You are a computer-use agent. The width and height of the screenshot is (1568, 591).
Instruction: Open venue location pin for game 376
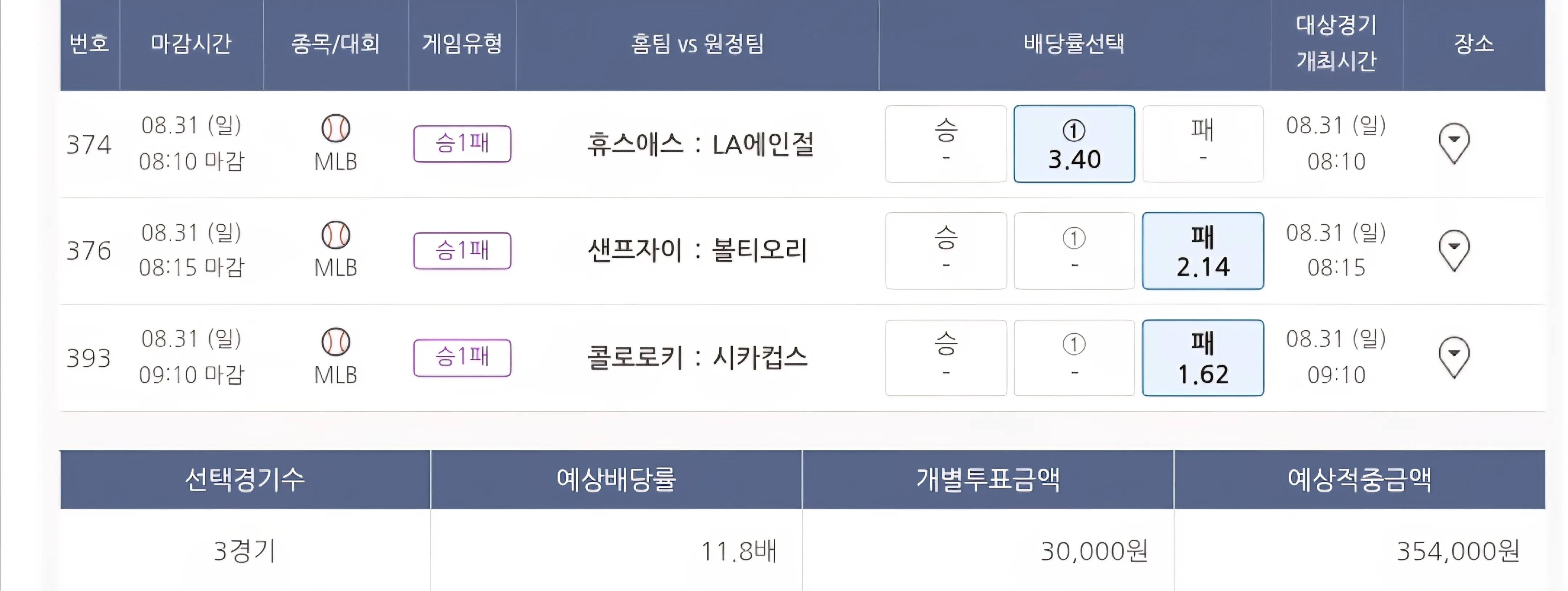1454,250
